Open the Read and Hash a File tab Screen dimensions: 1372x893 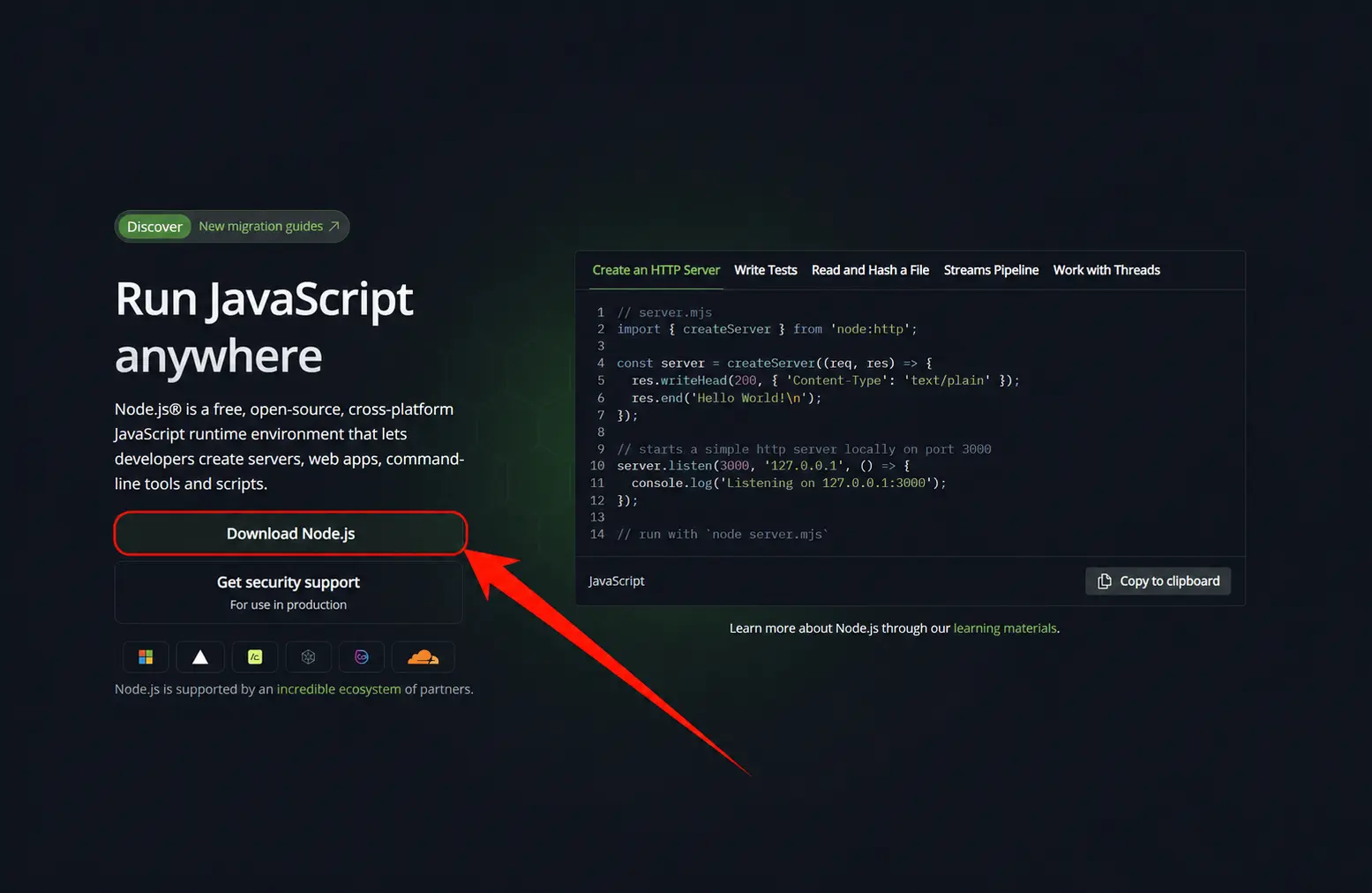[x=870, y=270]
